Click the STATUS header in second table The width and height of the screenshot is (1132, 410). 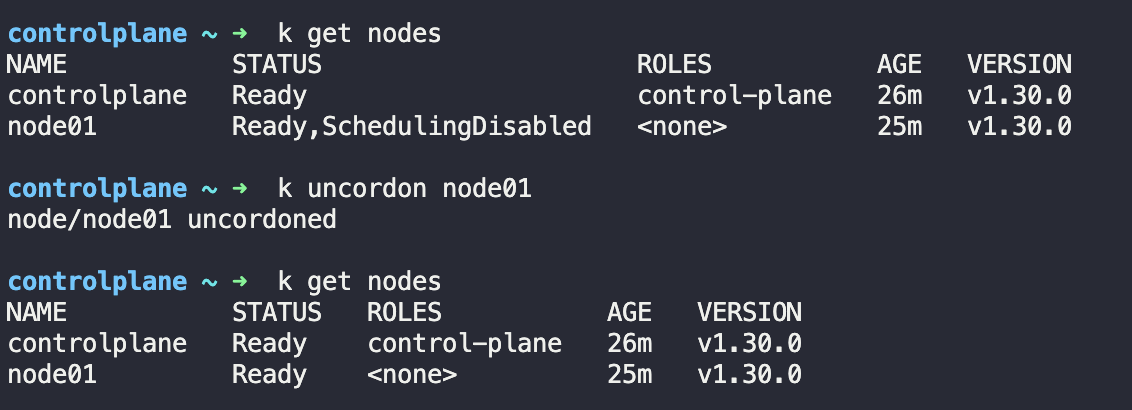277,313
